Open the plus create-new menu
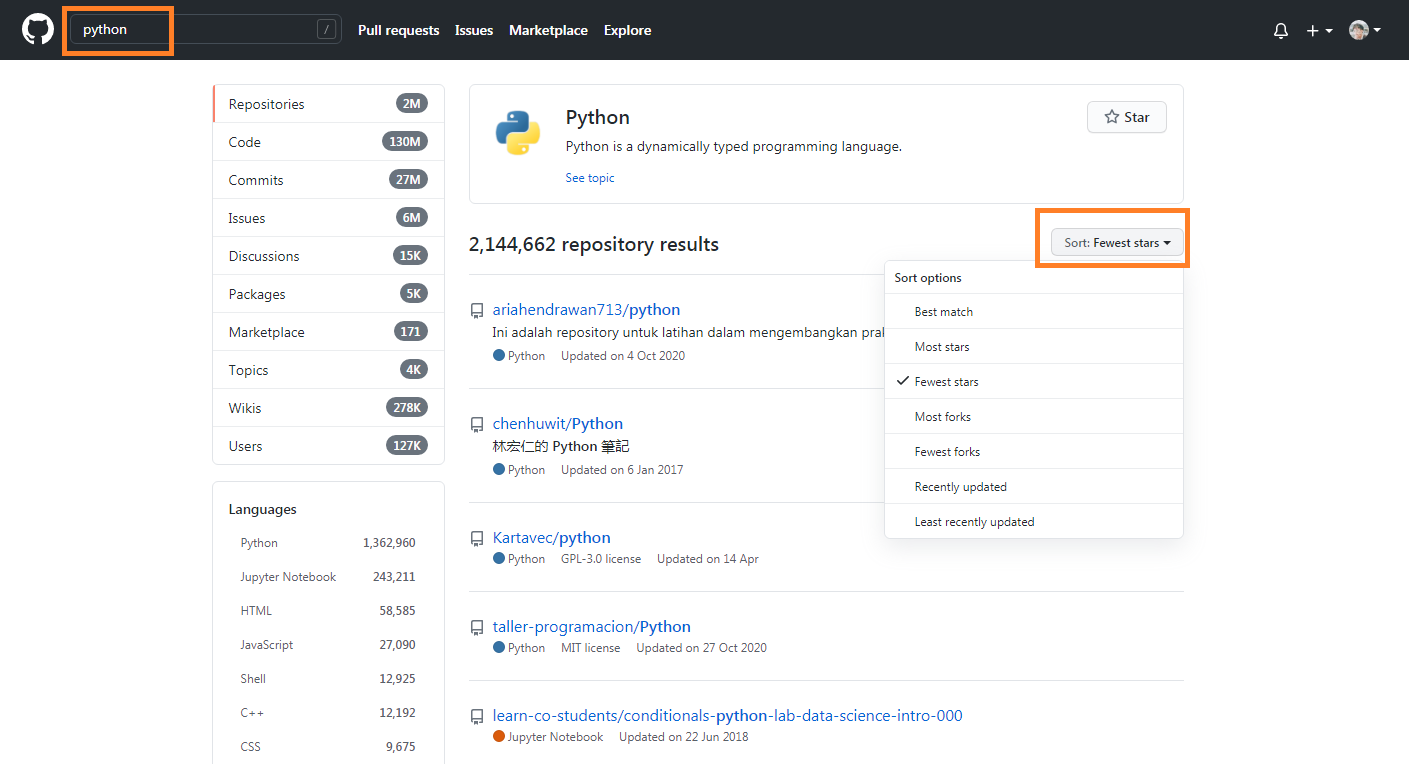Image resolution: width=1409 pixels, height=764 pixels. click(1319, 31)
